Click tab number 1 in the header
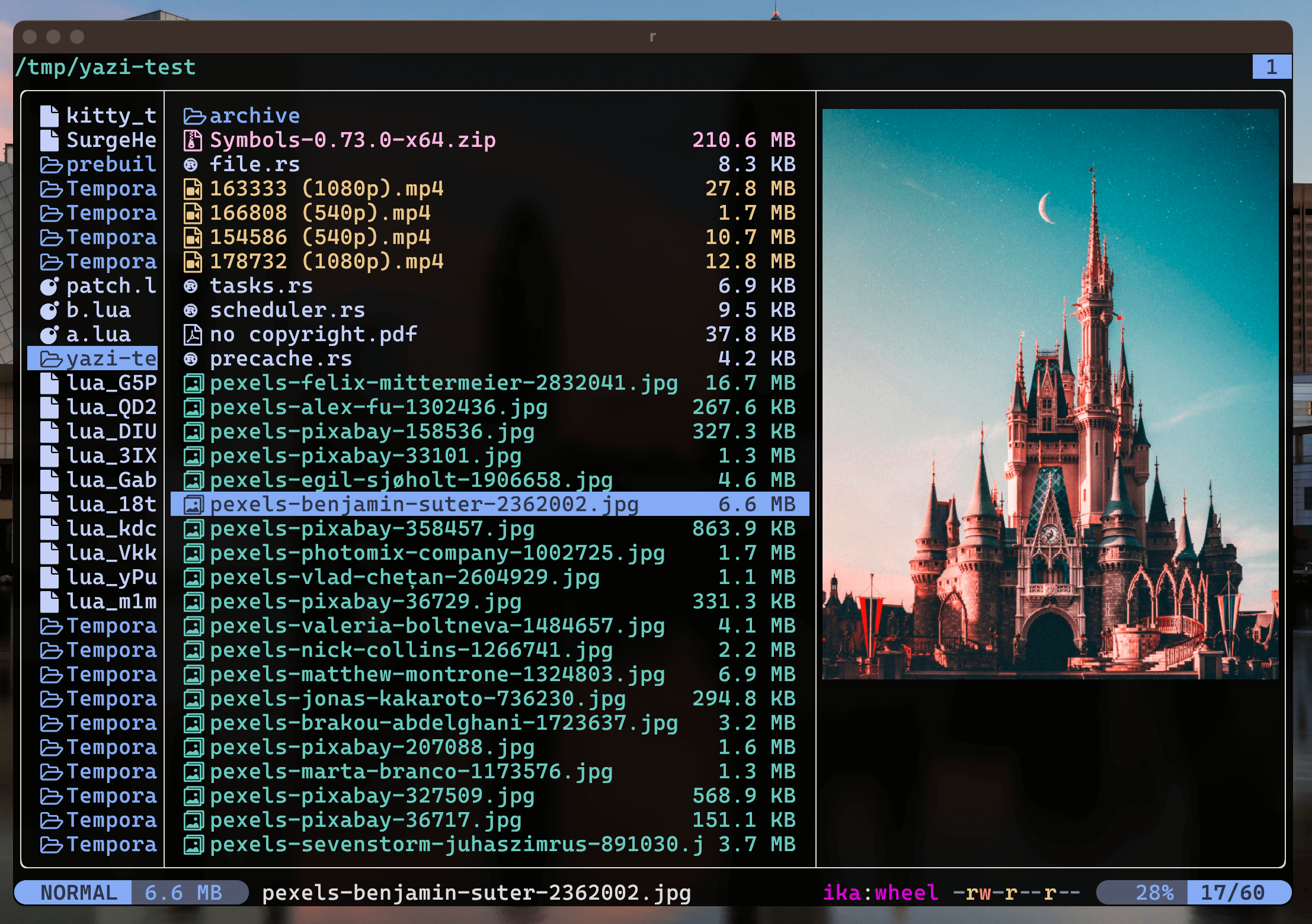The height and width of the screenshot is (924, 1312). (x=1271, y=67)
